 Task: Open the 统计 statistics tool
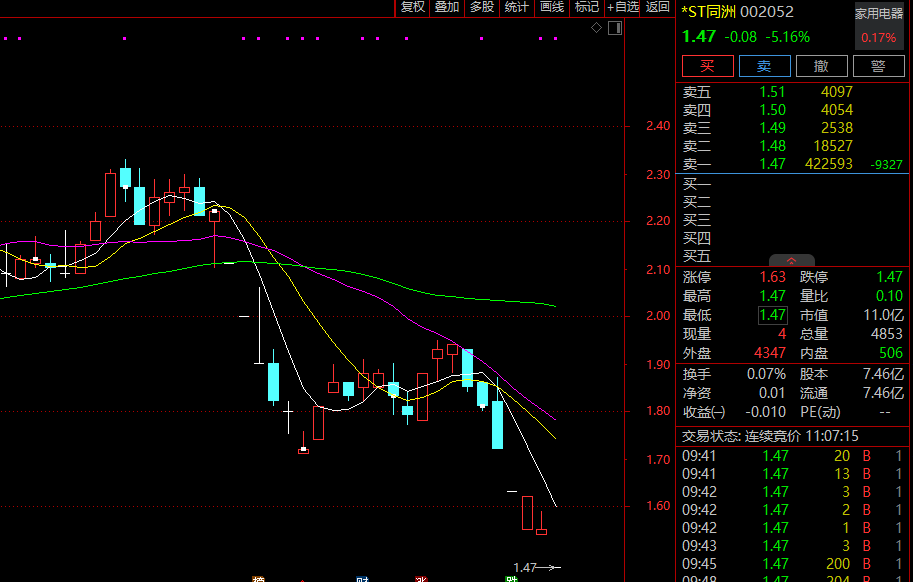click(517, 7)
